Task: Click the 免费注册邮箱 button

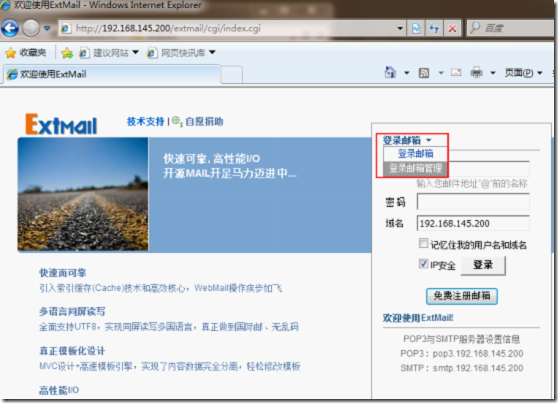Action: [x=462, y=296]
